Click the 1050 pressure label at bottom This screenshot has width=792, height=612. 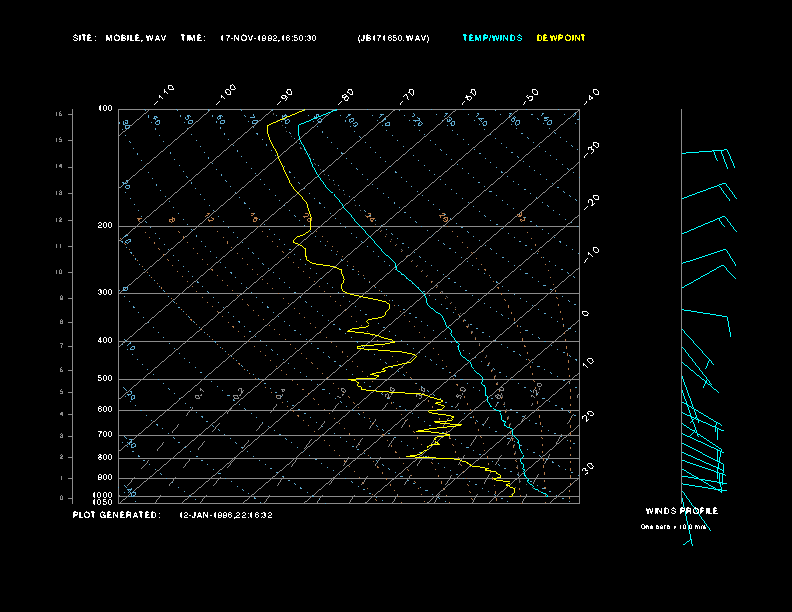pos(104,502)
